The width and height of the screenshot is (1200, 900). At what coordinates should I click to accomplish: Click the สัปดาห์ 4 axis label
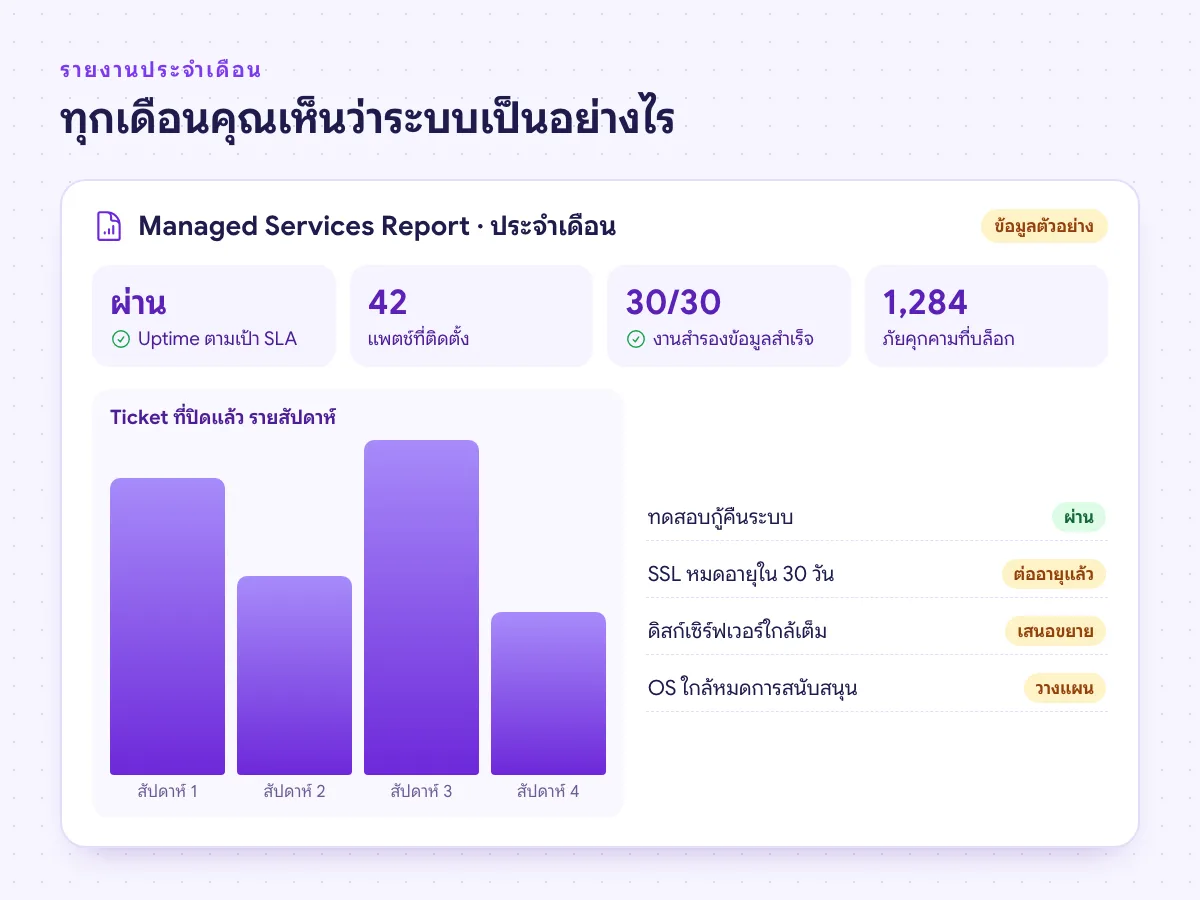point(548,791)
